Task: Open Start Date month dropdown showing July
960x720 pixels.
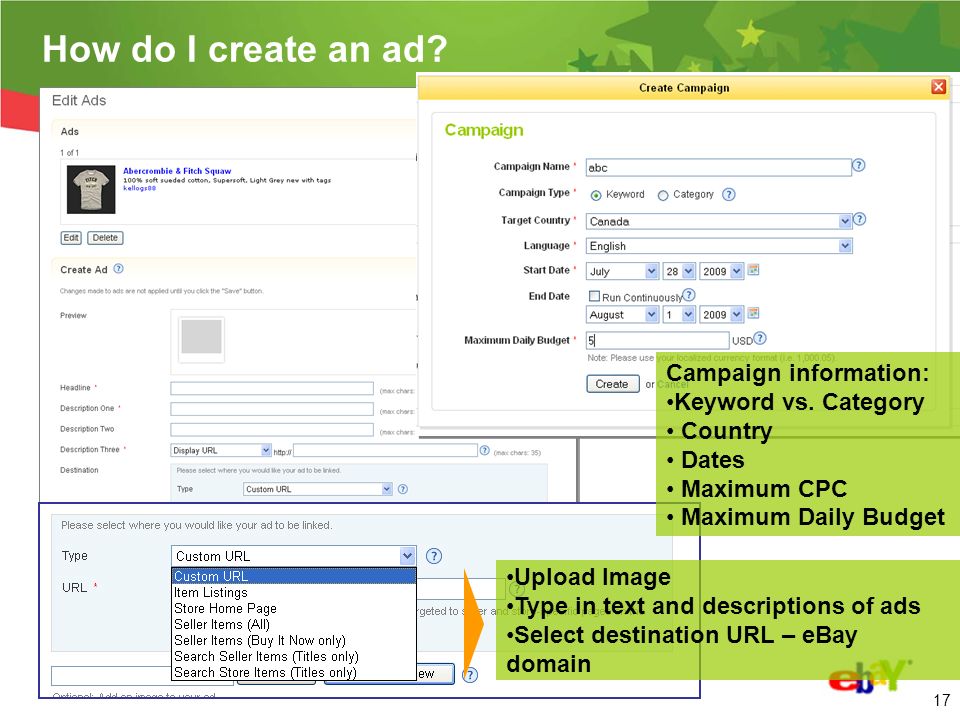Action: pos(622,271)
